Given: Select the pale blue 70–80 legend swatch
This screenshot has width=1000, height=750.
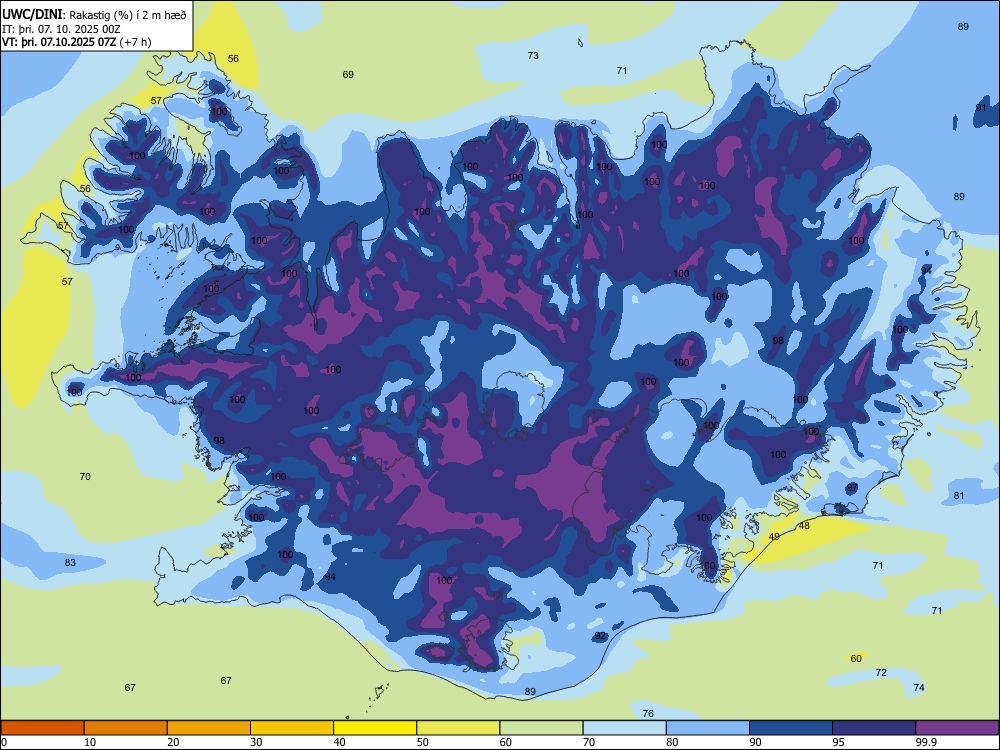Looking at the screenshot, I should [x=624, y=728].
